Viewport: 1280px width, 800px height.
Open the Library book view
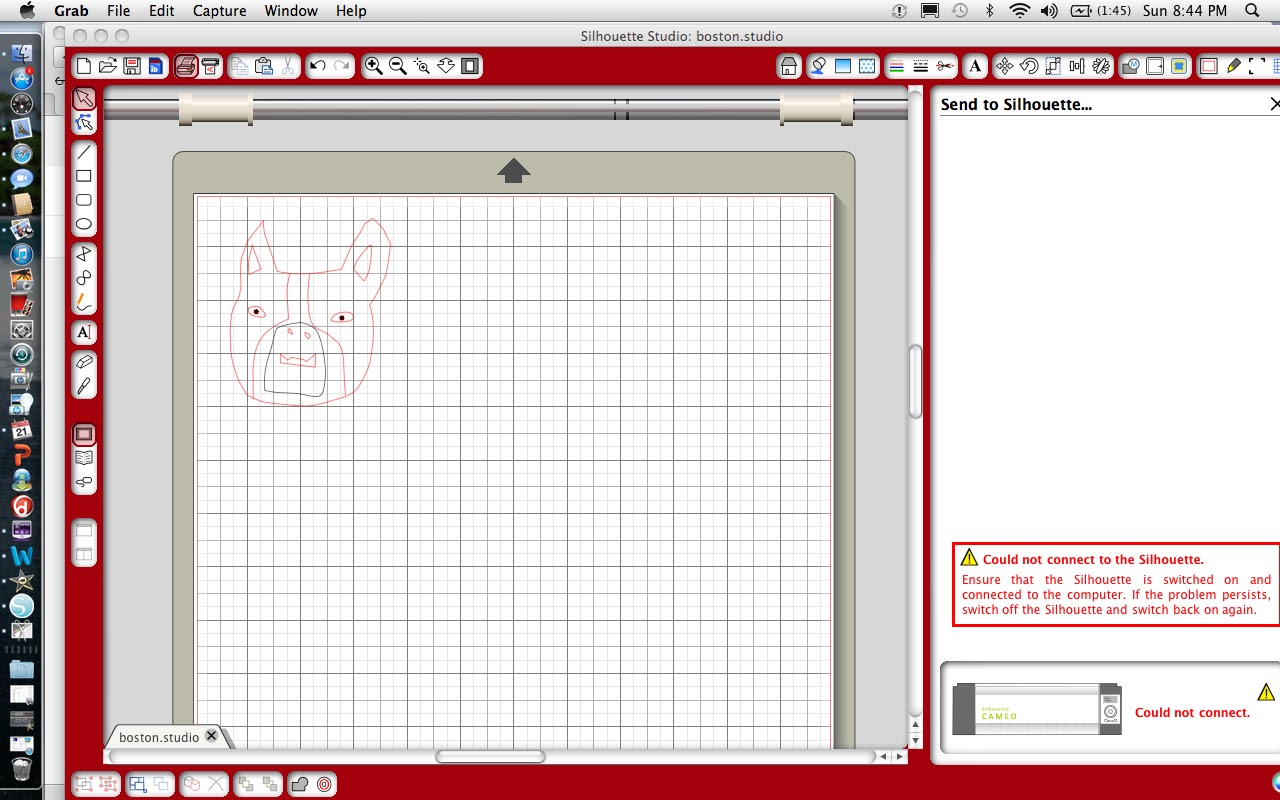coord(84,458)
